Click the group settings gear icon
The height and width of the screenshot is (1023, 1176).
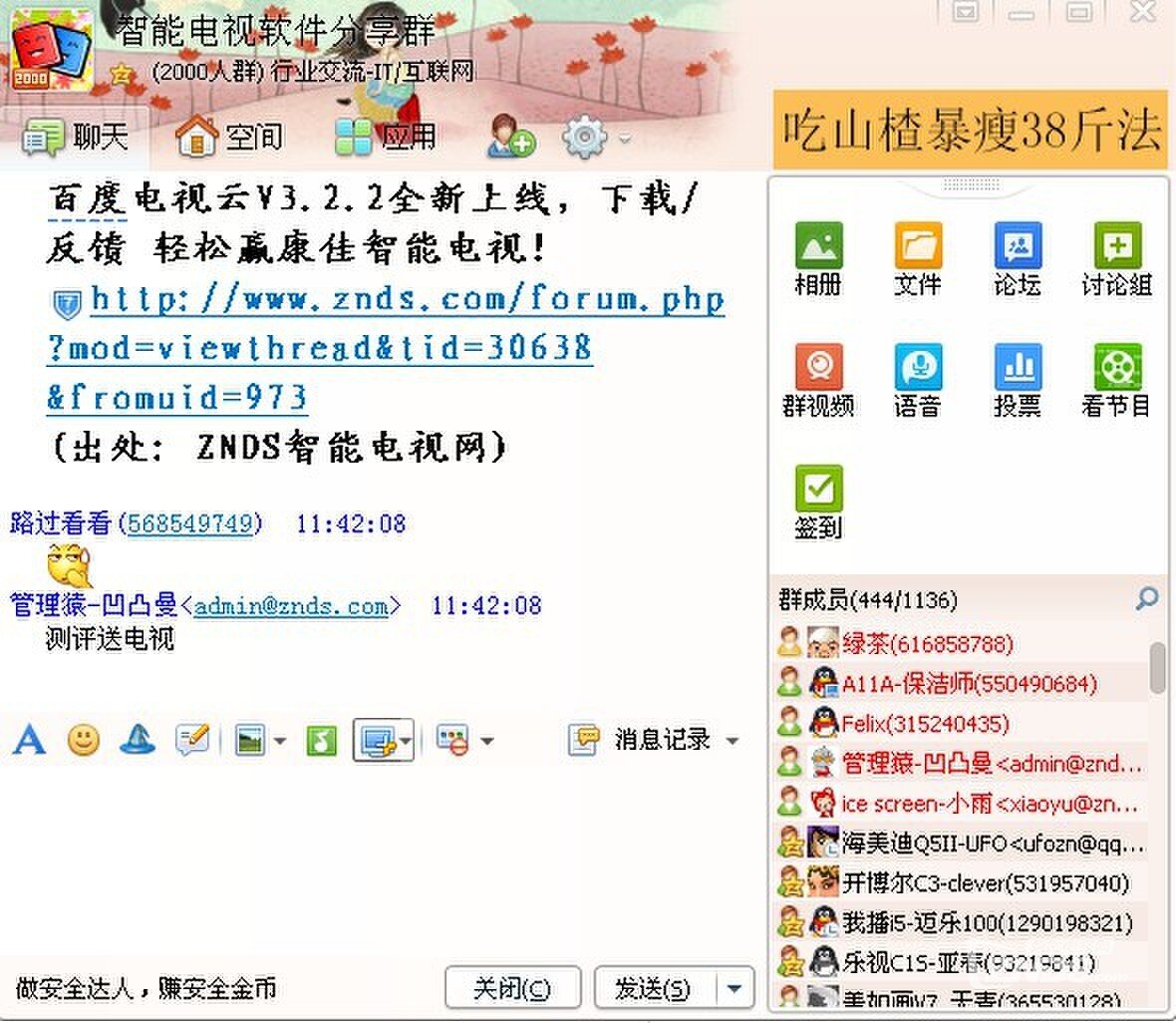(584, 138)
